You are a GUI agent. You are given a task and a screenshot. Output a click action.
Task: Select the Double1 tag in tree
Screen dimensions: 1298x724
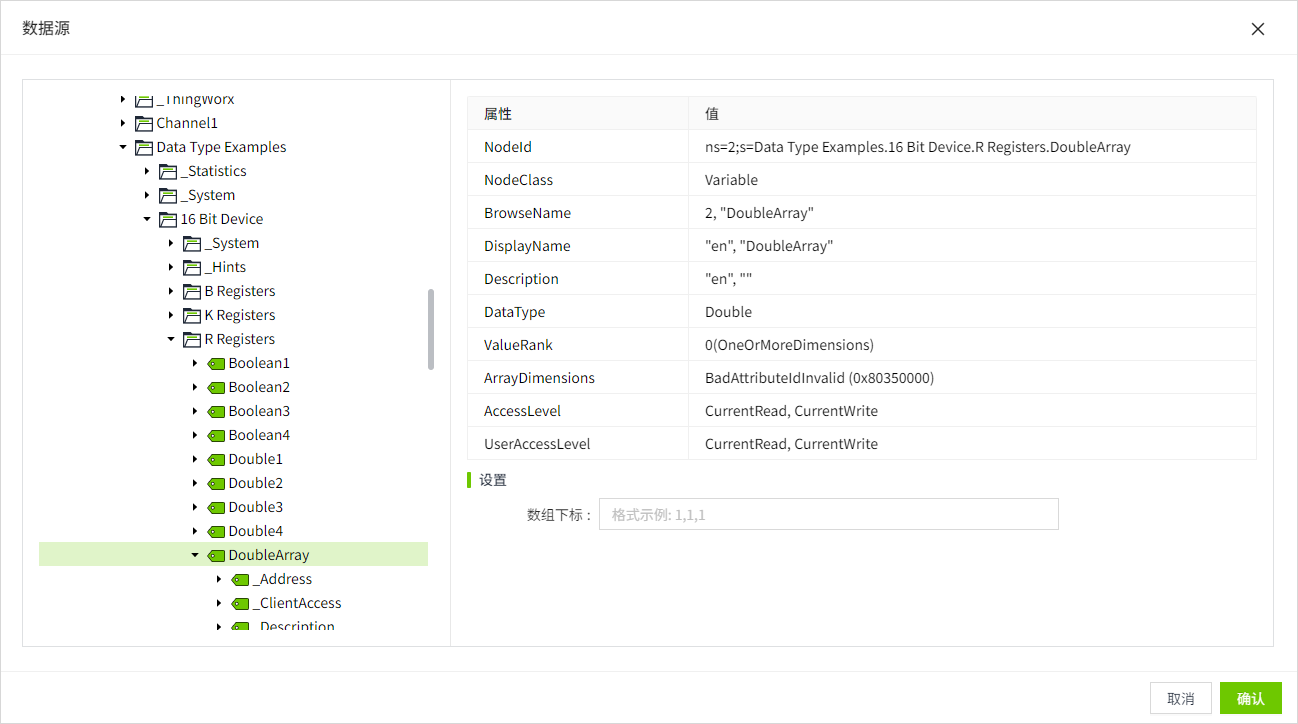(x=255, y=459)
